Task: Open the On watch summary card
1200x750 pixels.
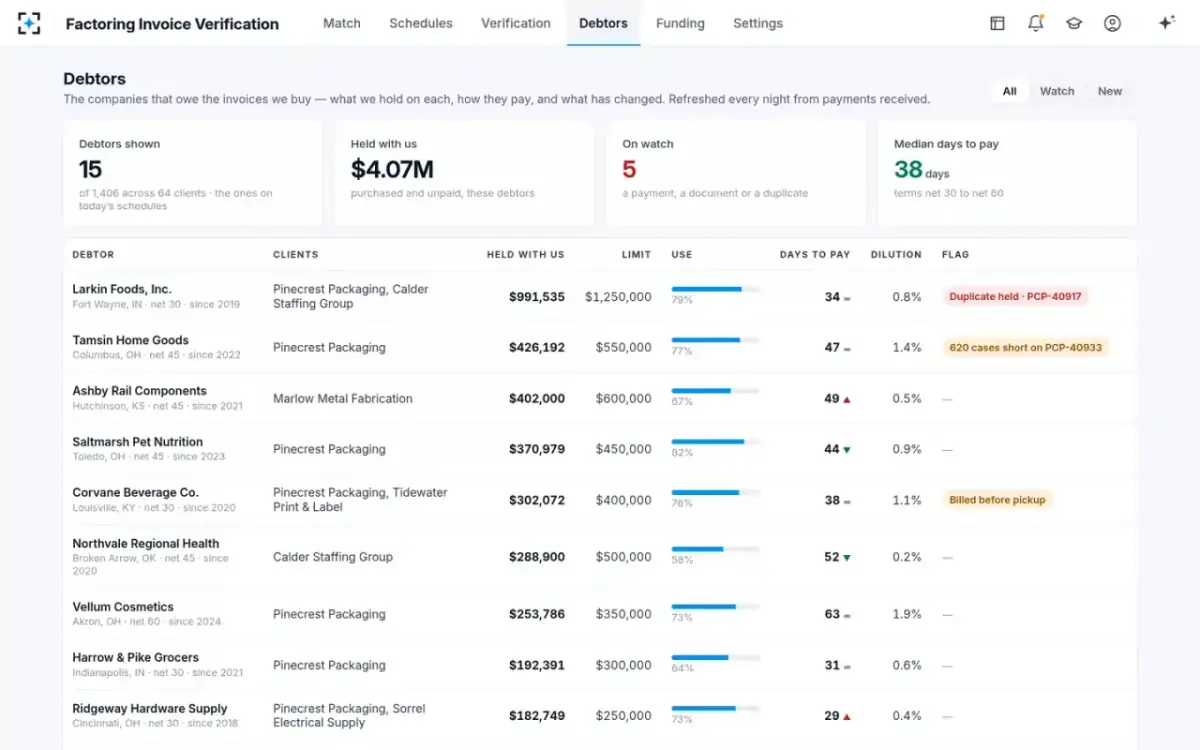Action: 736,174
